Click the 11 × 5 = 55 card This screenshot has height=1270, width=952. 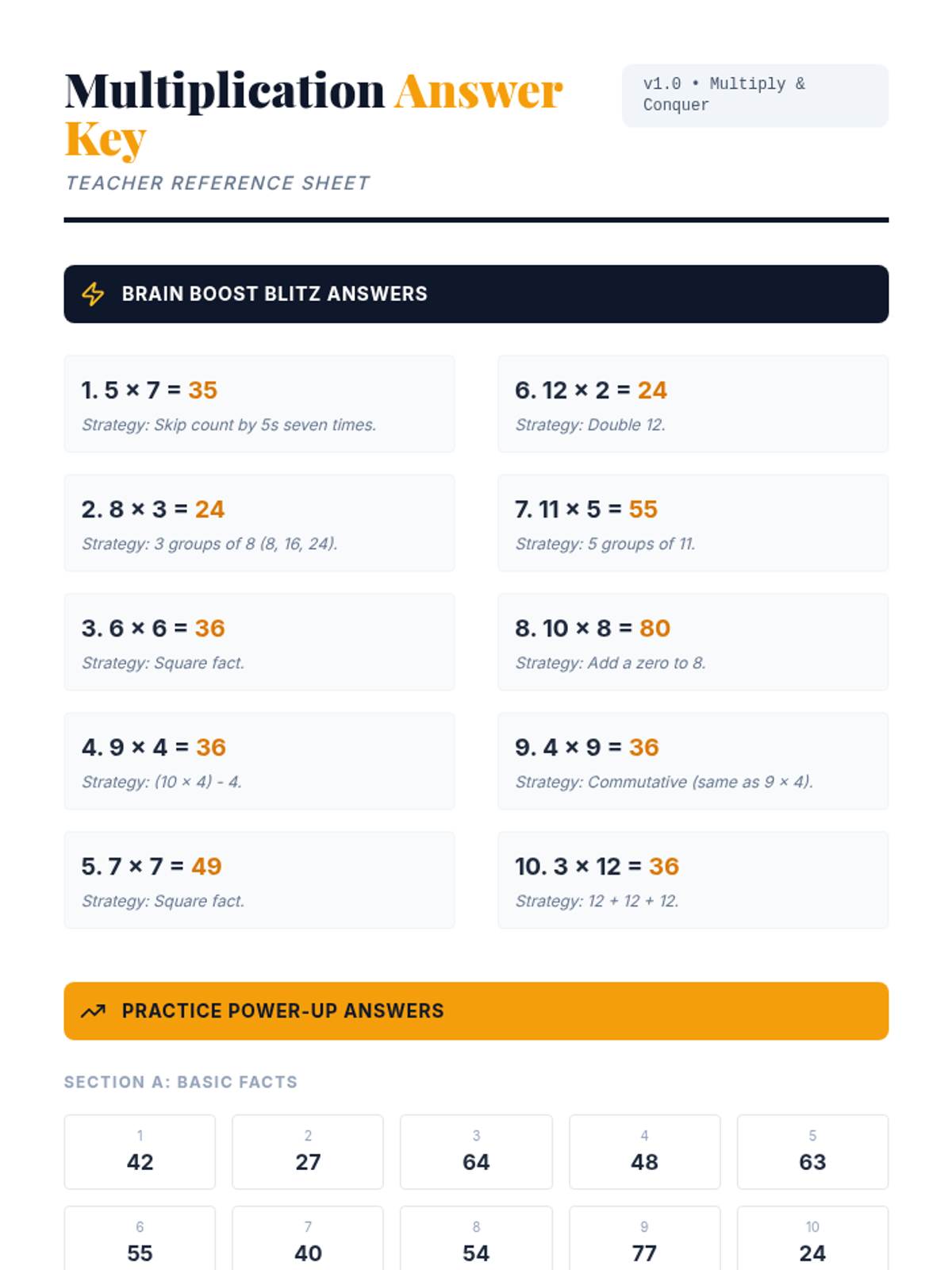[693, 523]
